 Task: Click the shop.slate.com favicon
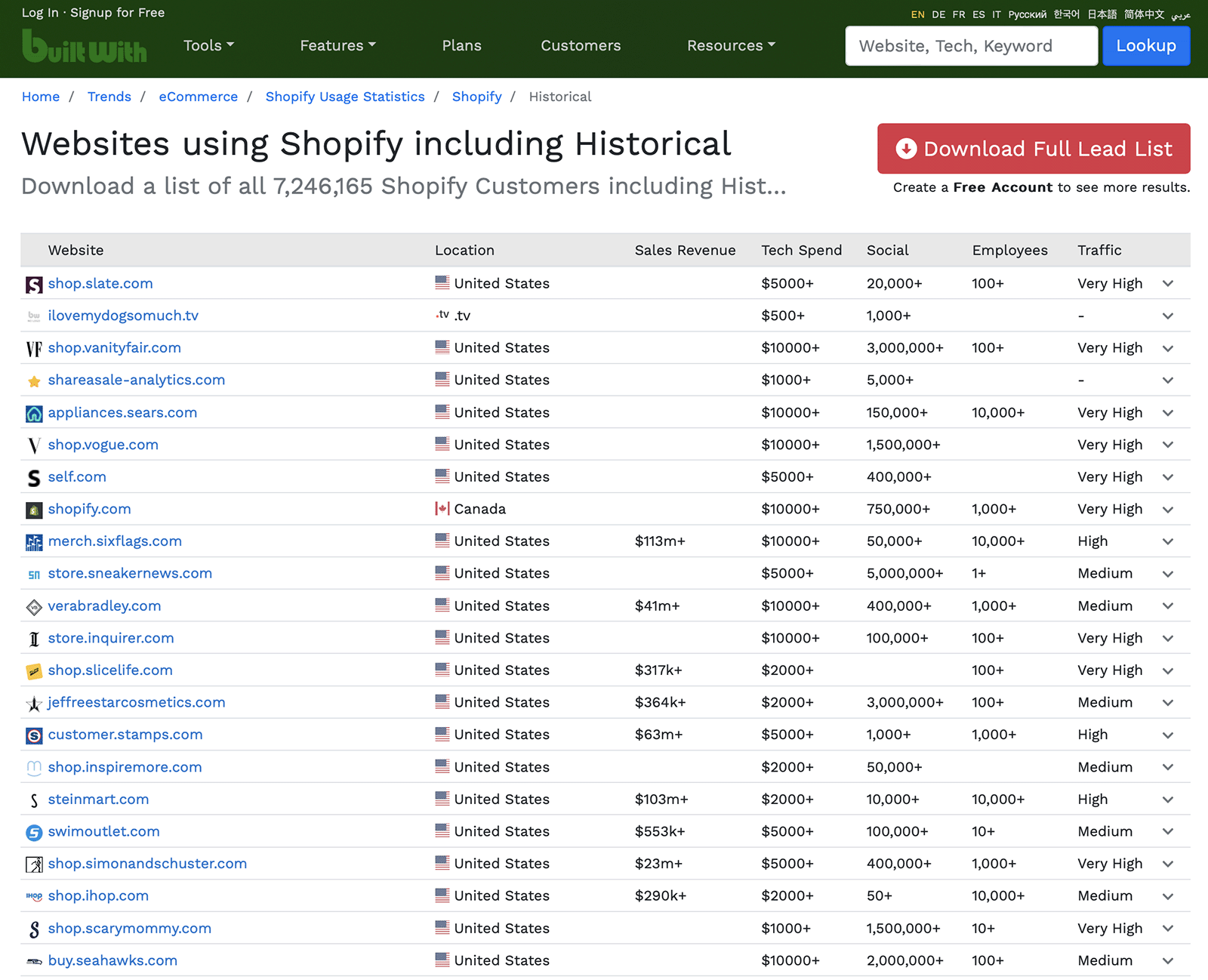point(34,285)
